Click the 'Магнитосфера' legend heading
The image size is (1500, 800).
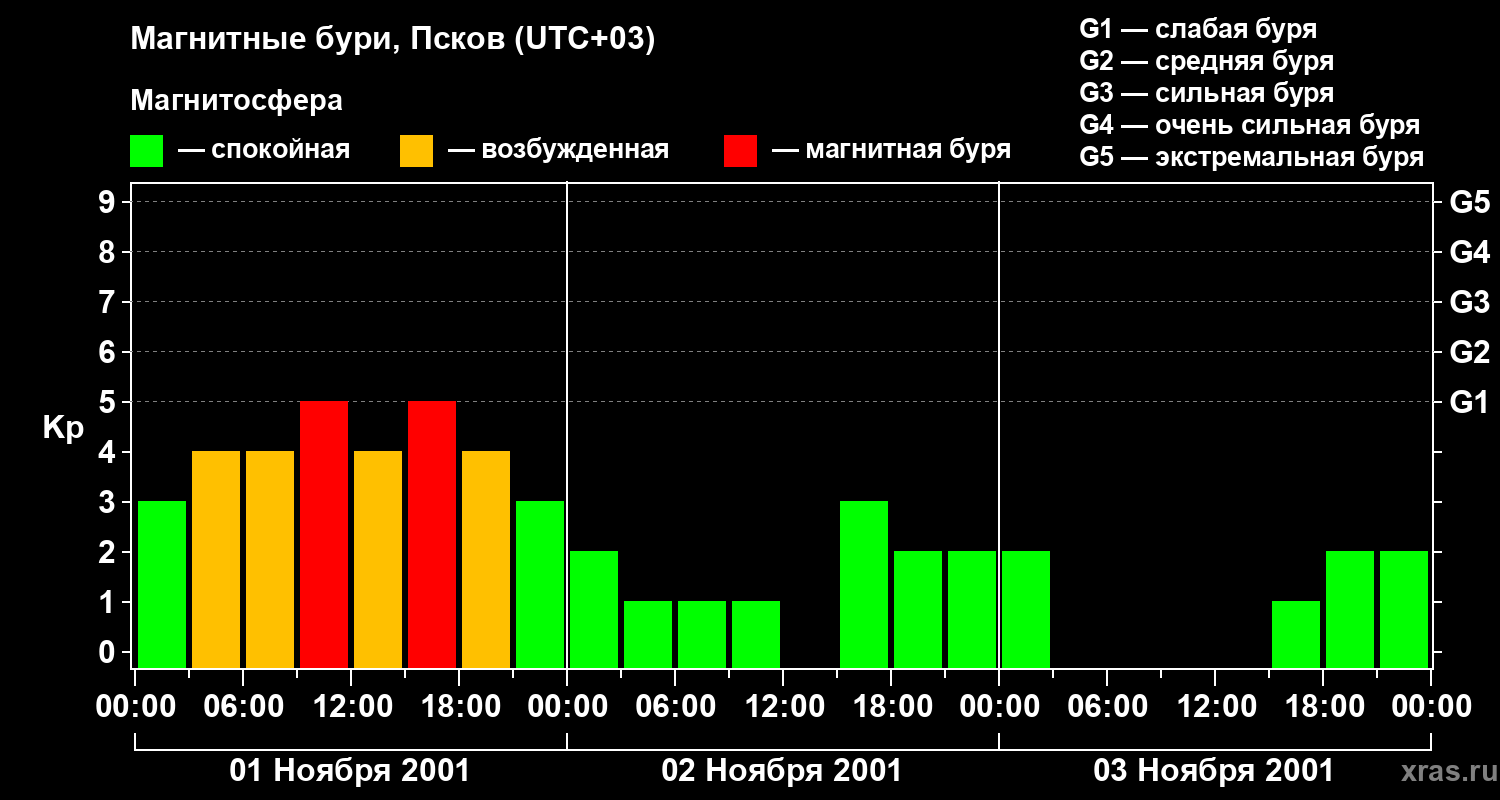click(236, 101)
